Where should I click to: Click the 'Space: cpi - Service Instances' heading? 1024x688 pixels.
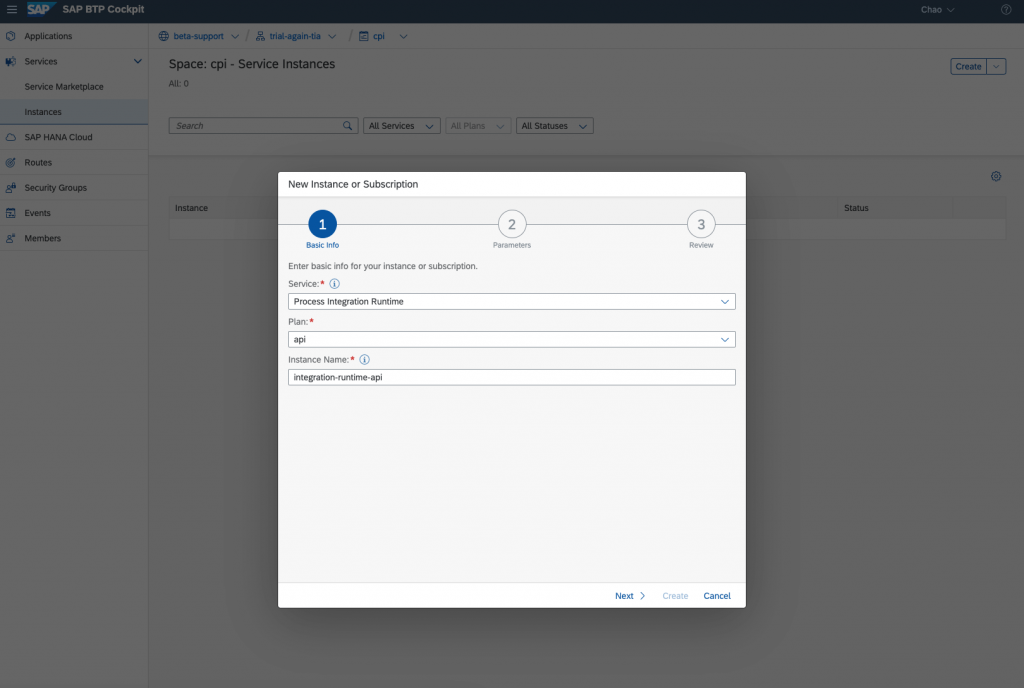252,64
